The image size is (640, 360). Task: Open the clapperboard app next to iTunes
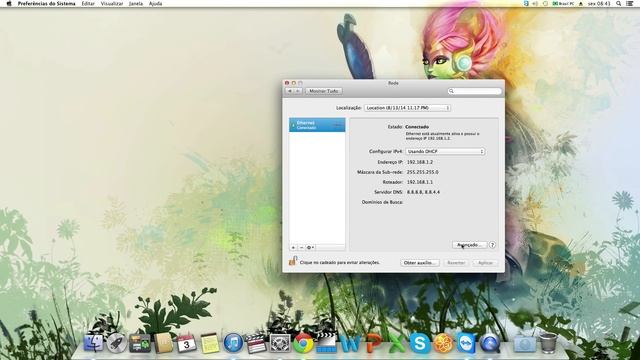click(256, 343)
